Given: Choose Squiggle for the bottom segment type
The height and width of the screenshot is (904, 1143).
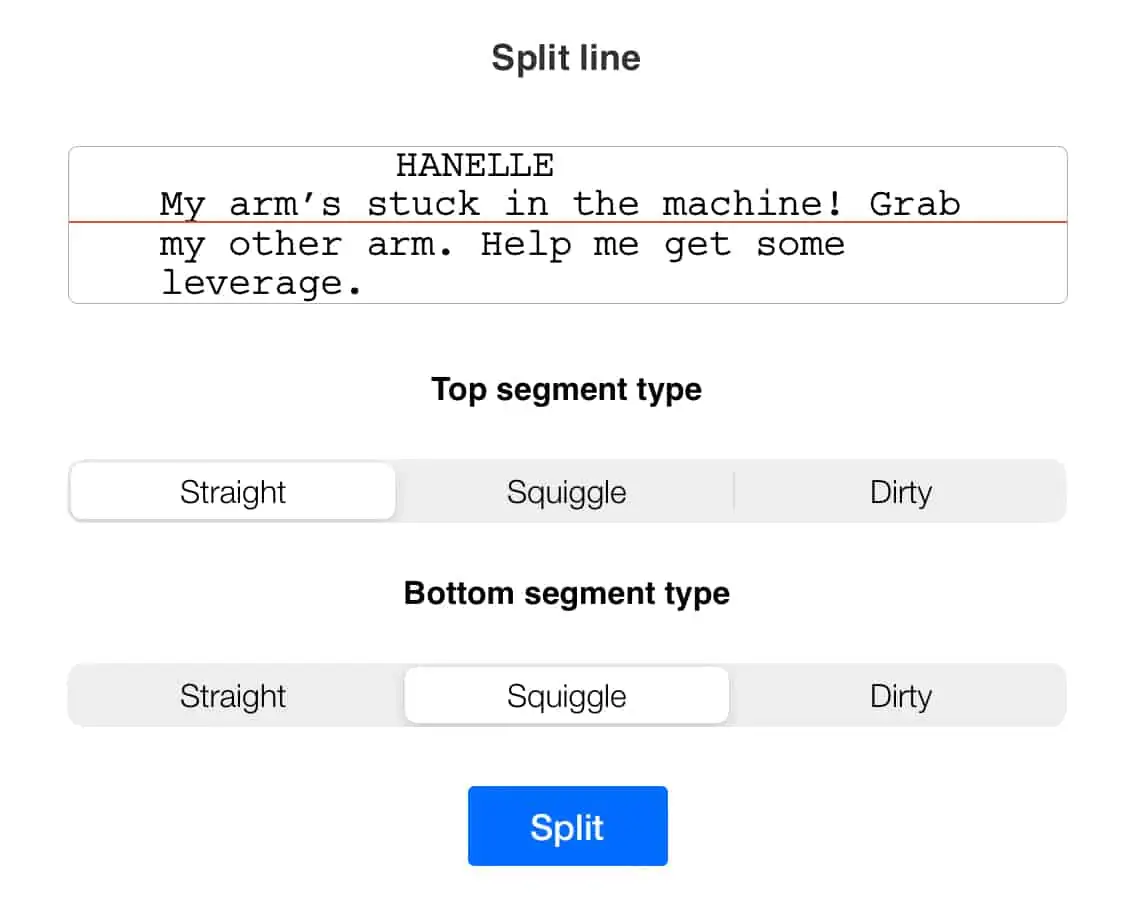Looking at the screenshot, I should 566,695.
